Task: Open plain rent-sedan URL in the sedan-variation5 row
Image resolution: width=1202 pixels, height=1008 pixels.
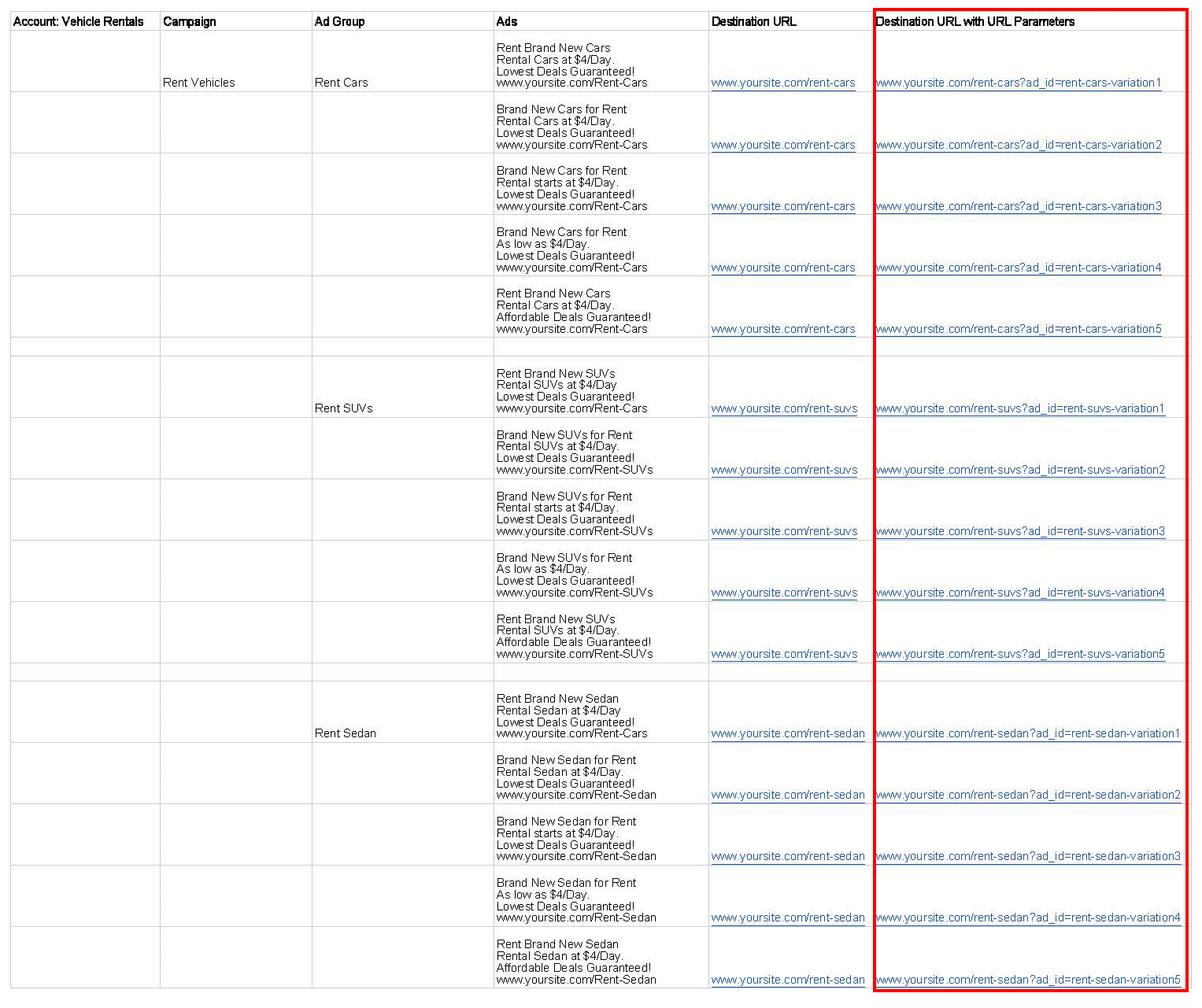Action: click(x=788, y=980)
